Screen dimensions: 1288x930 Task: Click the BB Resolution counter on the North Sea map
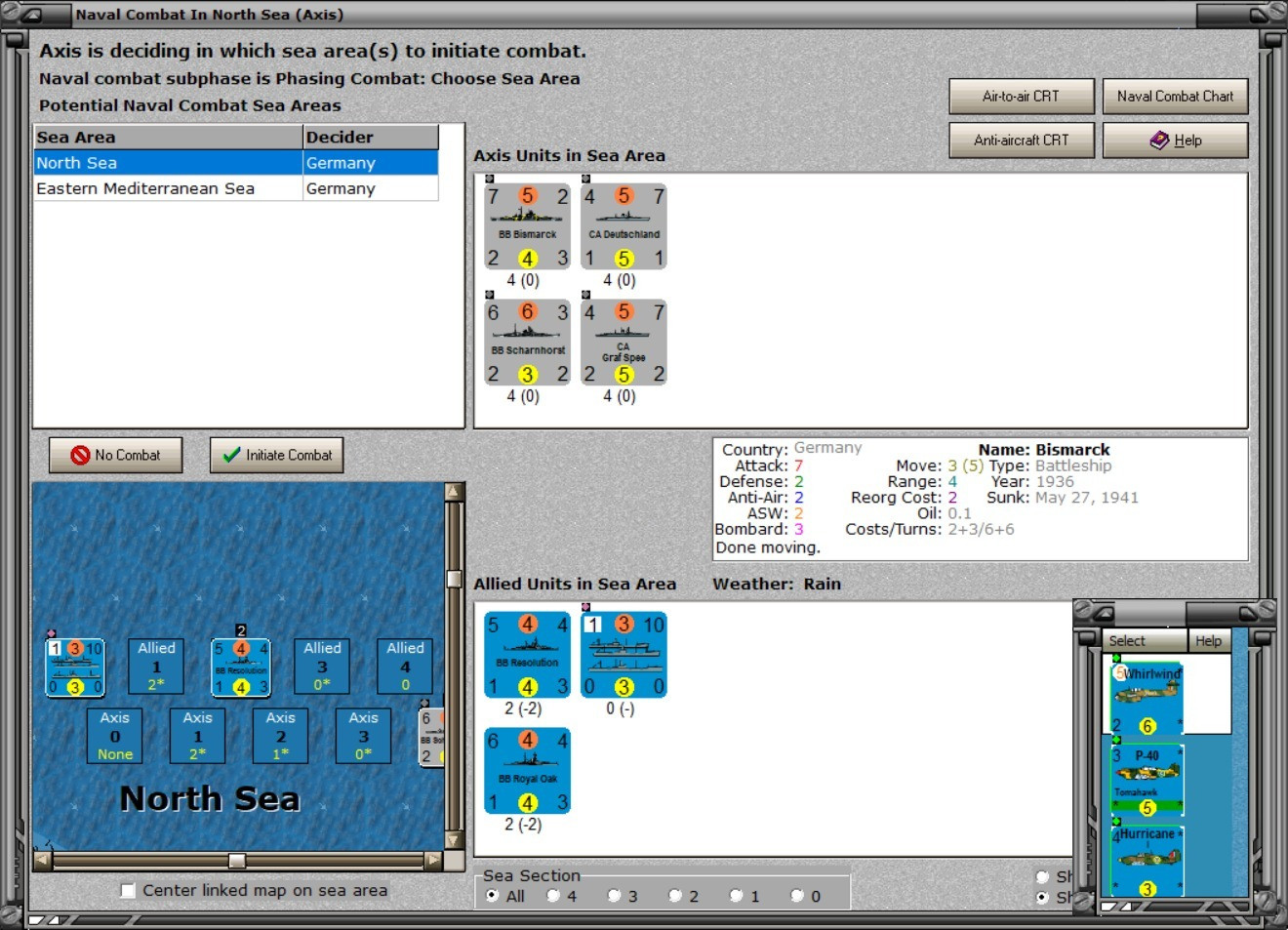point(241,667)
